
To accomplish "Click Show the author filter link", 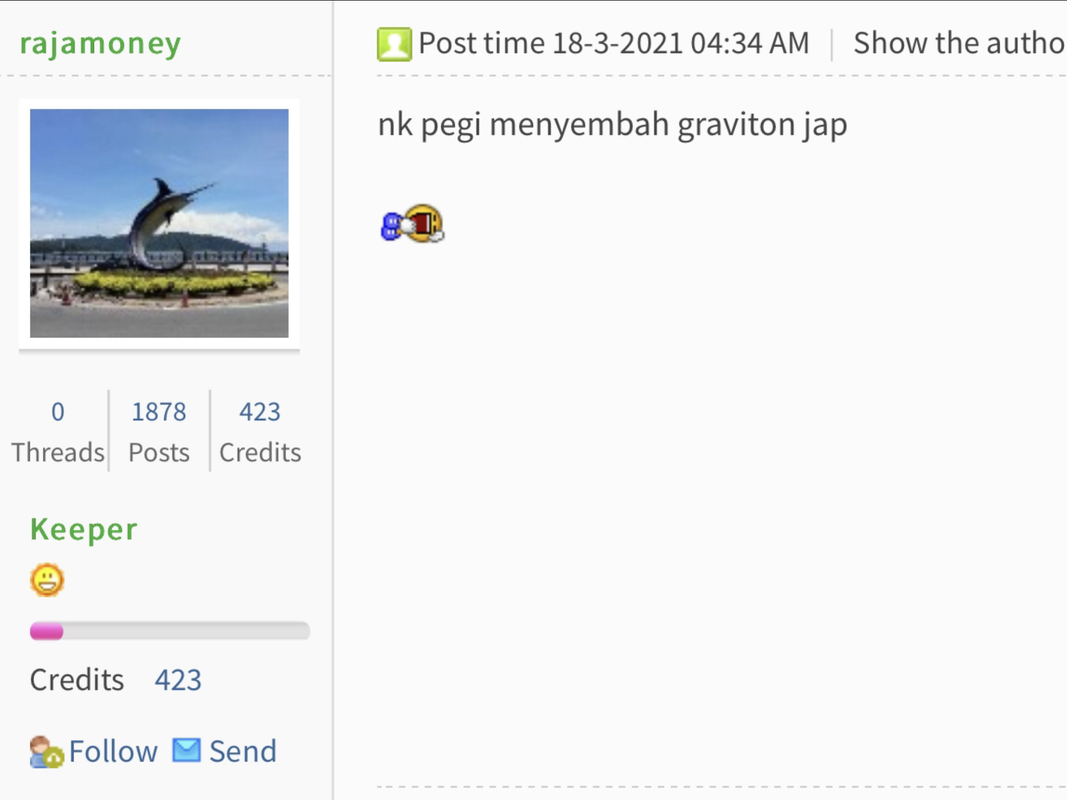I will (x=959, y=43).
